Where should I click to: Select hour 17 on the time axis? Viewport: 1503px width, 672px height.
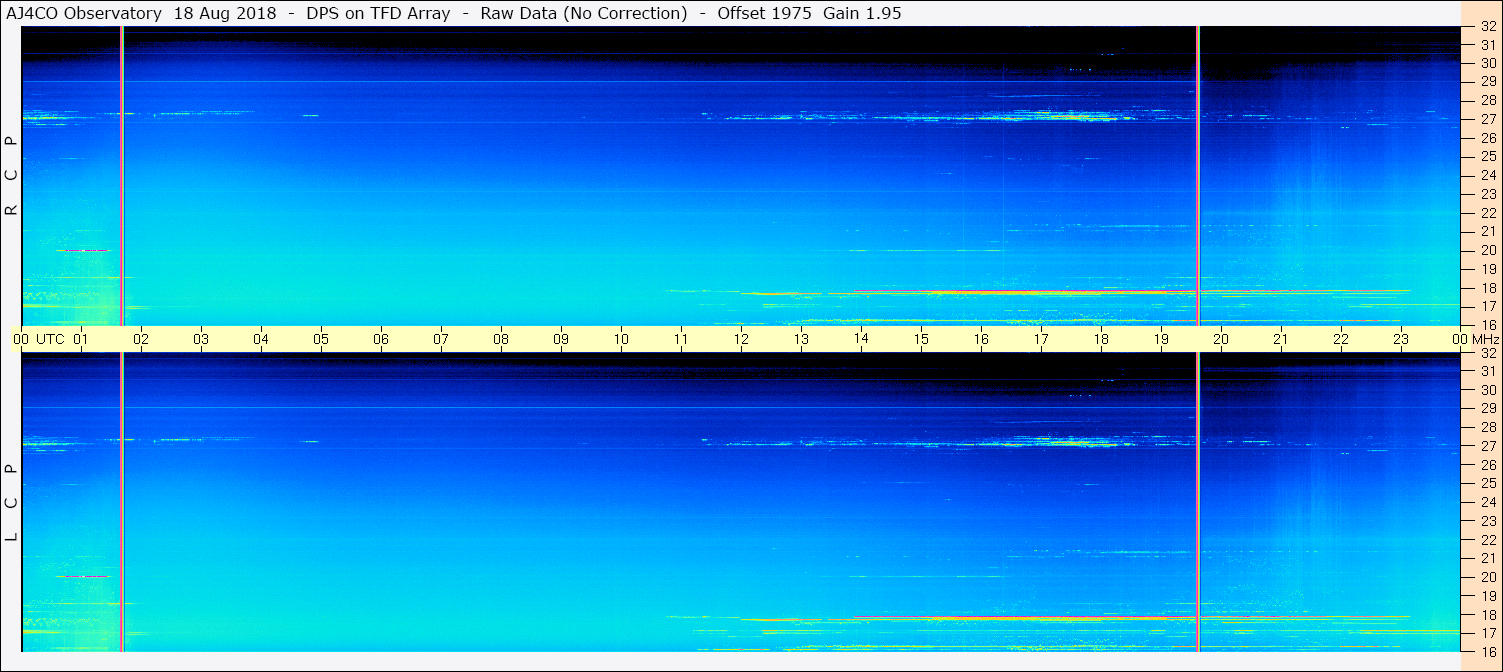click(1041, 339)
